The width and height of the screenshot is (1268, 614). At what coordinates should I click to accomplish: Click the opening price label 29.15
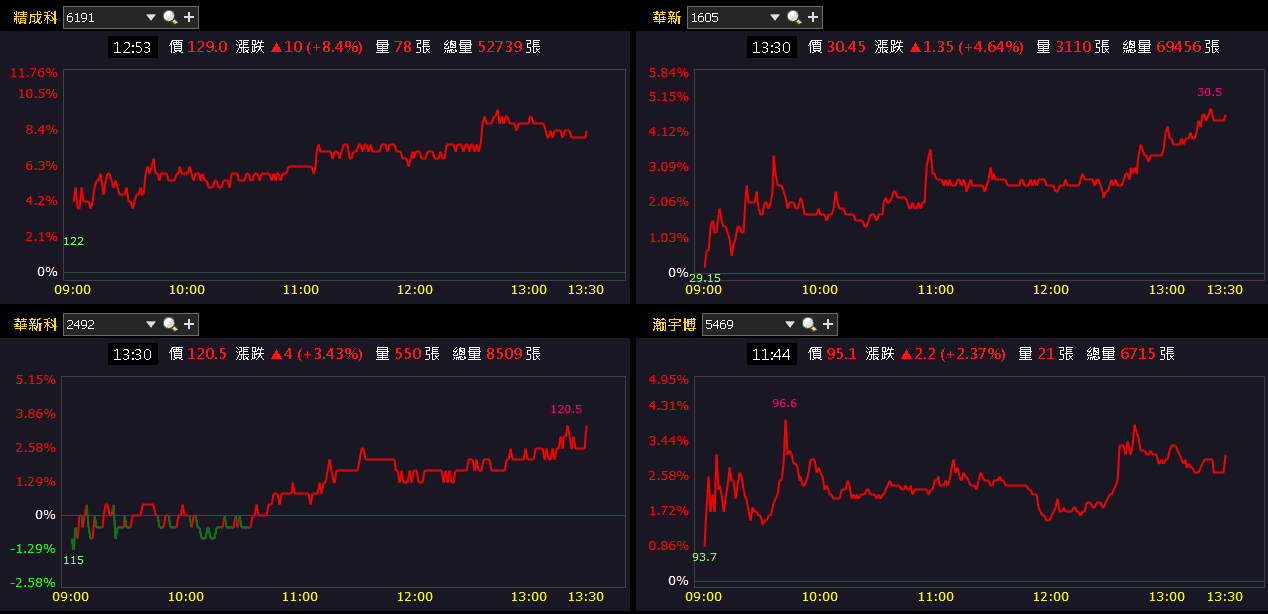coord(704,278)
